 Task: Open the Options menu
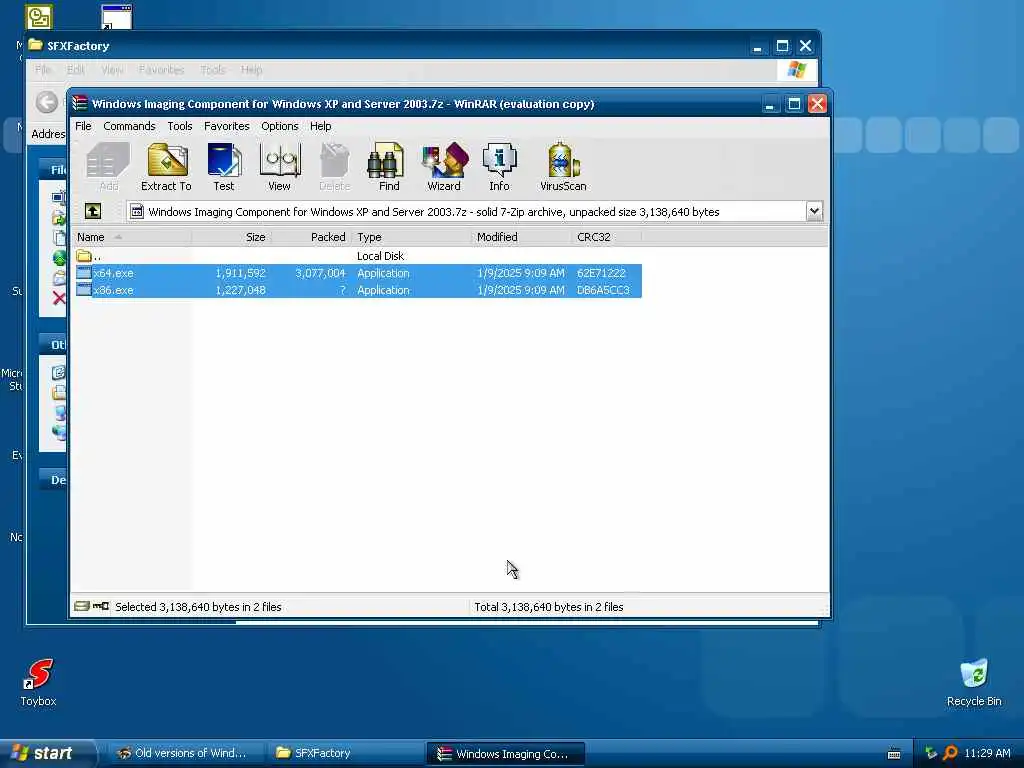280,126
